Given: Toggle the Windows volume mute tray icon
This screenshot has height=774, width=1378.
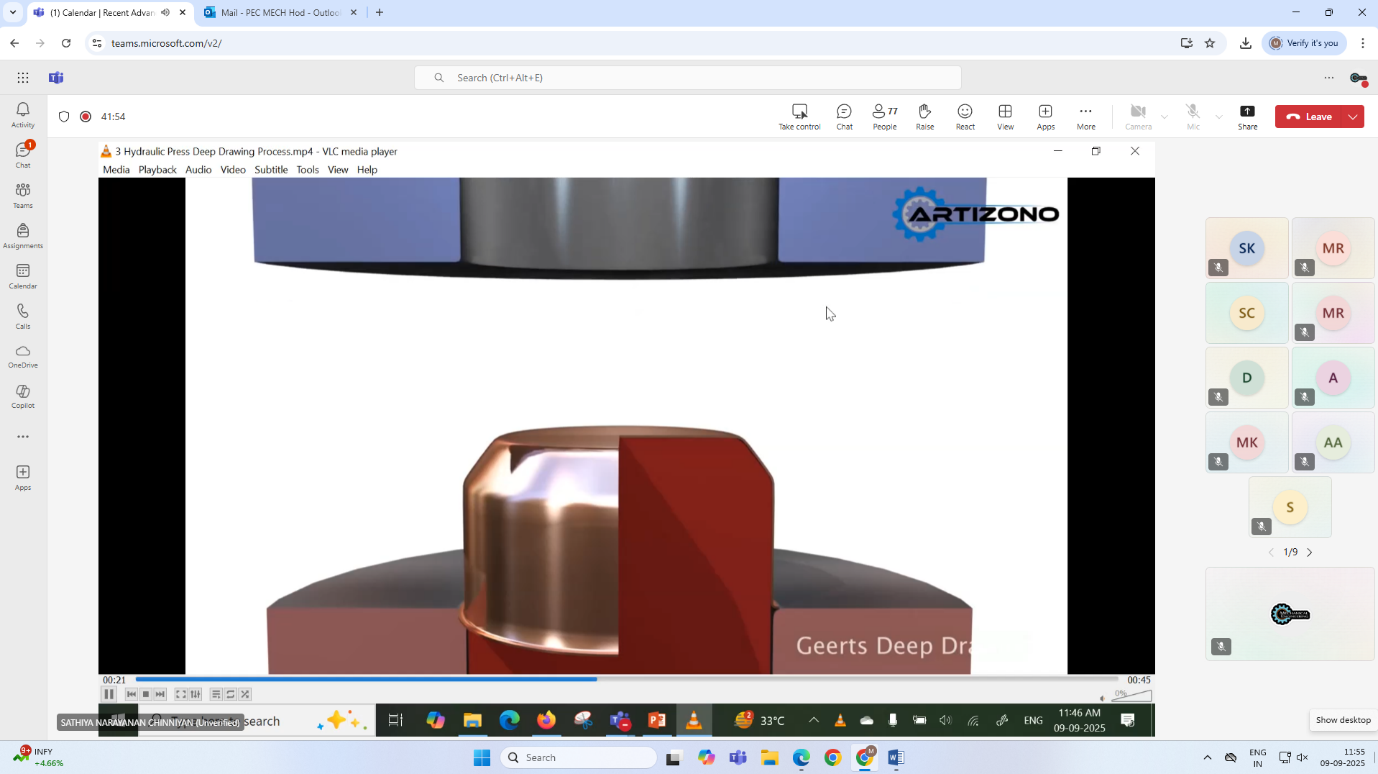Looking at the screenshot, I should pyautogui.click(x=1302, y=757).
